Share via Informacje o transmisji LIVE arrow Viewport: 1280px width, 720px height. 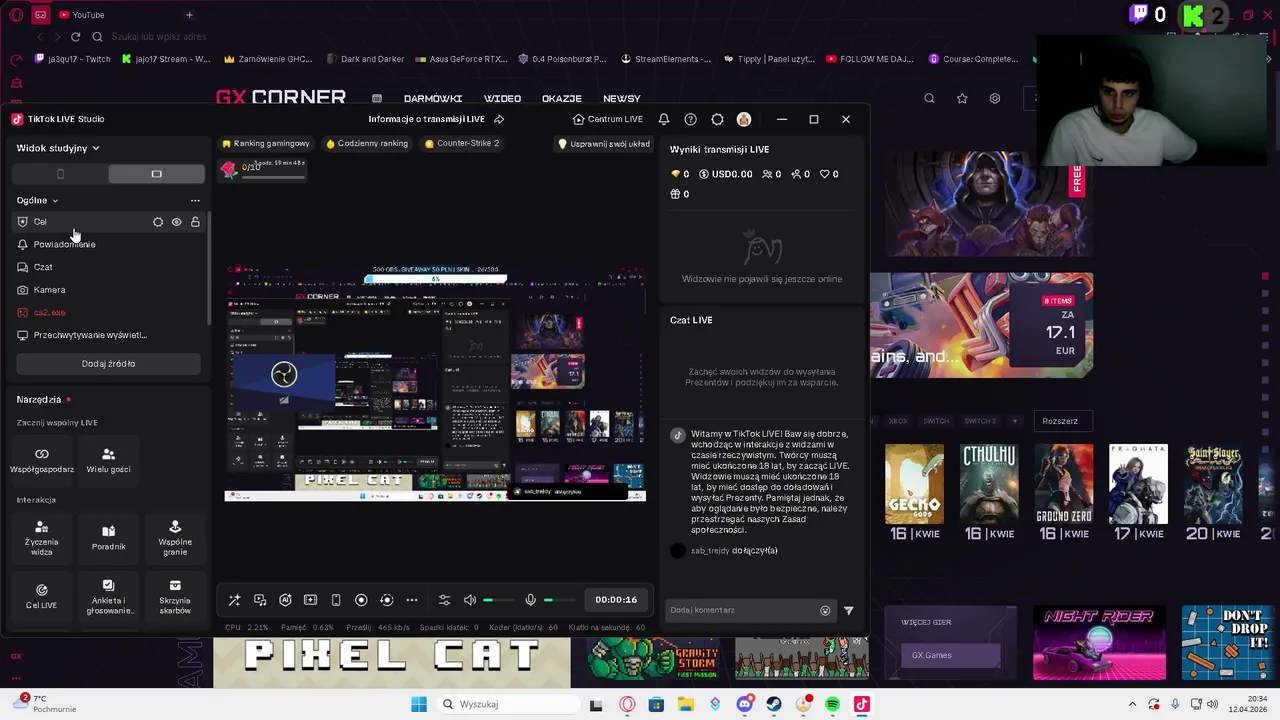[x=499, y=119]
